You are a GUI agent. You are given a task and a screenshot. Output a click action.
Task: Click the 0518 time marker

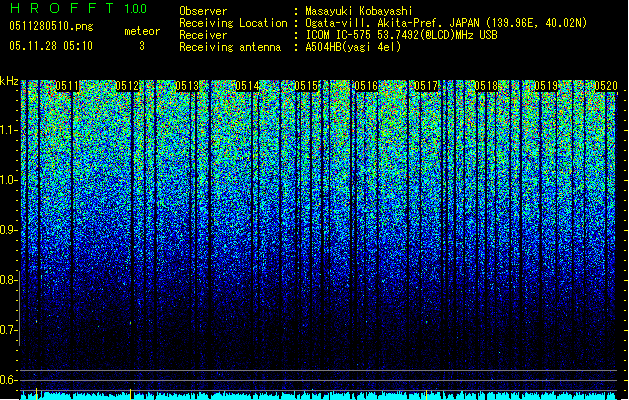pyautogui.click(x=486, y=86)
